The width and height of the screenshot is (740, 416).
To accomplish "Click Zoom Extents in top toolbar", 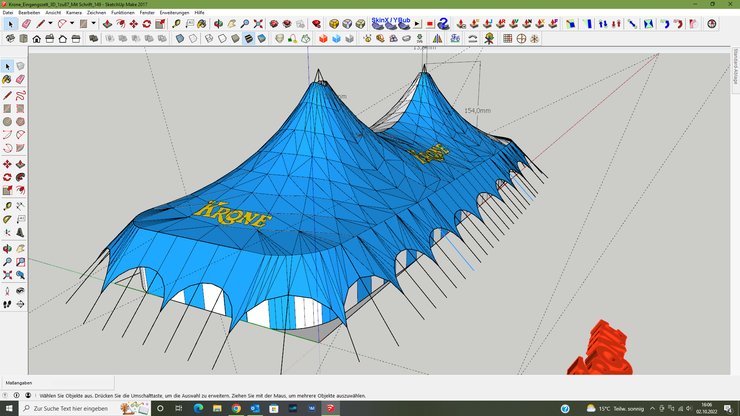I will 258,24.
